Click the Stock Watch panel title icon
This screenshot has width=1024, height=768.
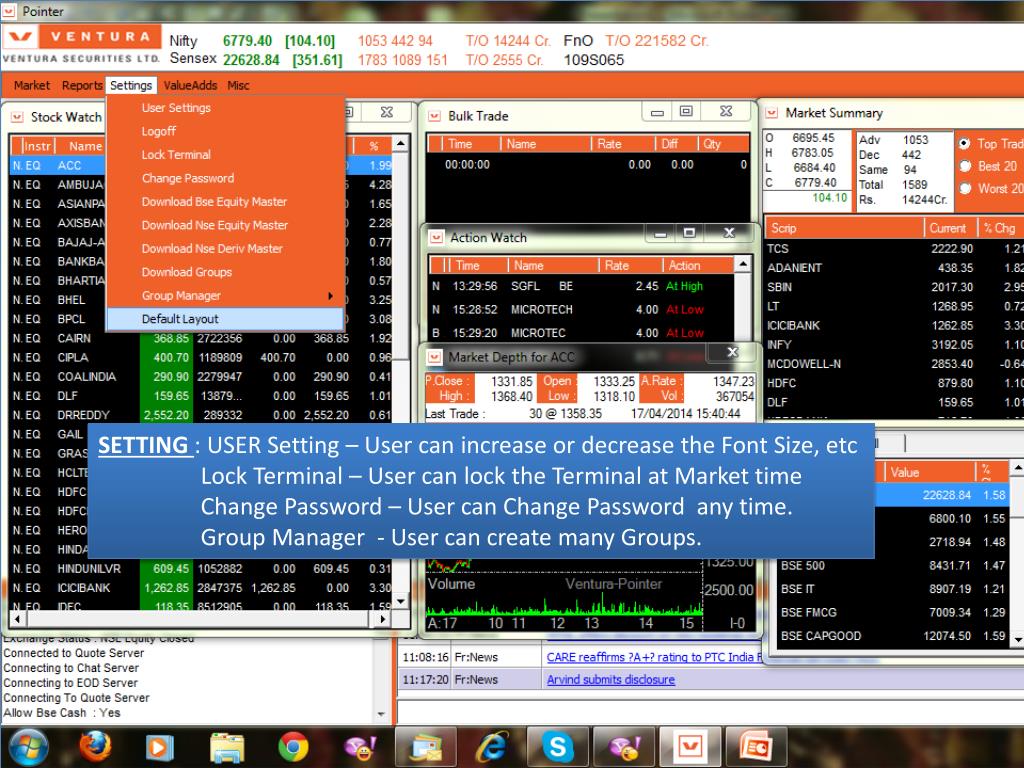coord(18,118)
